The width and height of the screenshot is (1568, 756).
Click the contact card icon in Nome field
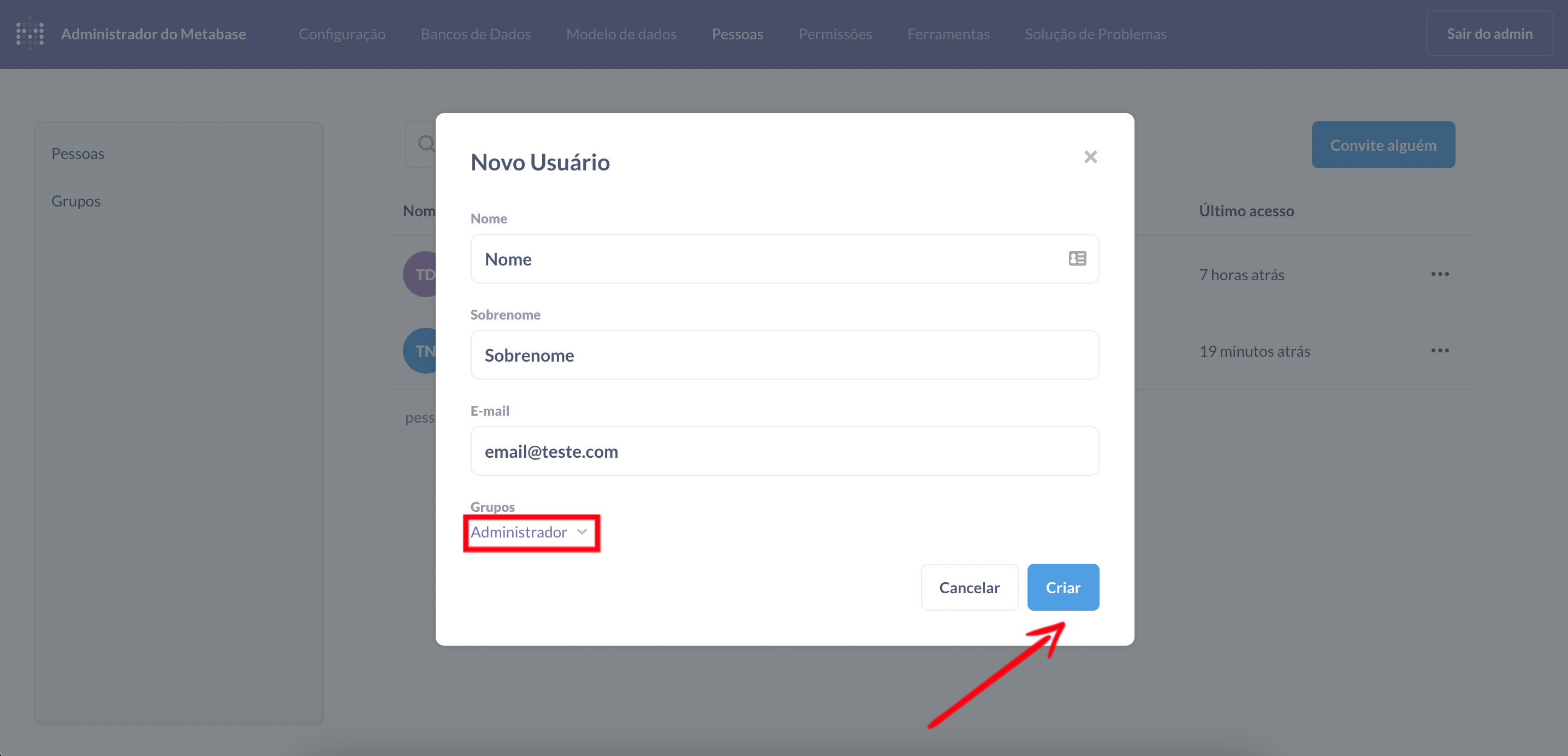(x=1077, y=258)
